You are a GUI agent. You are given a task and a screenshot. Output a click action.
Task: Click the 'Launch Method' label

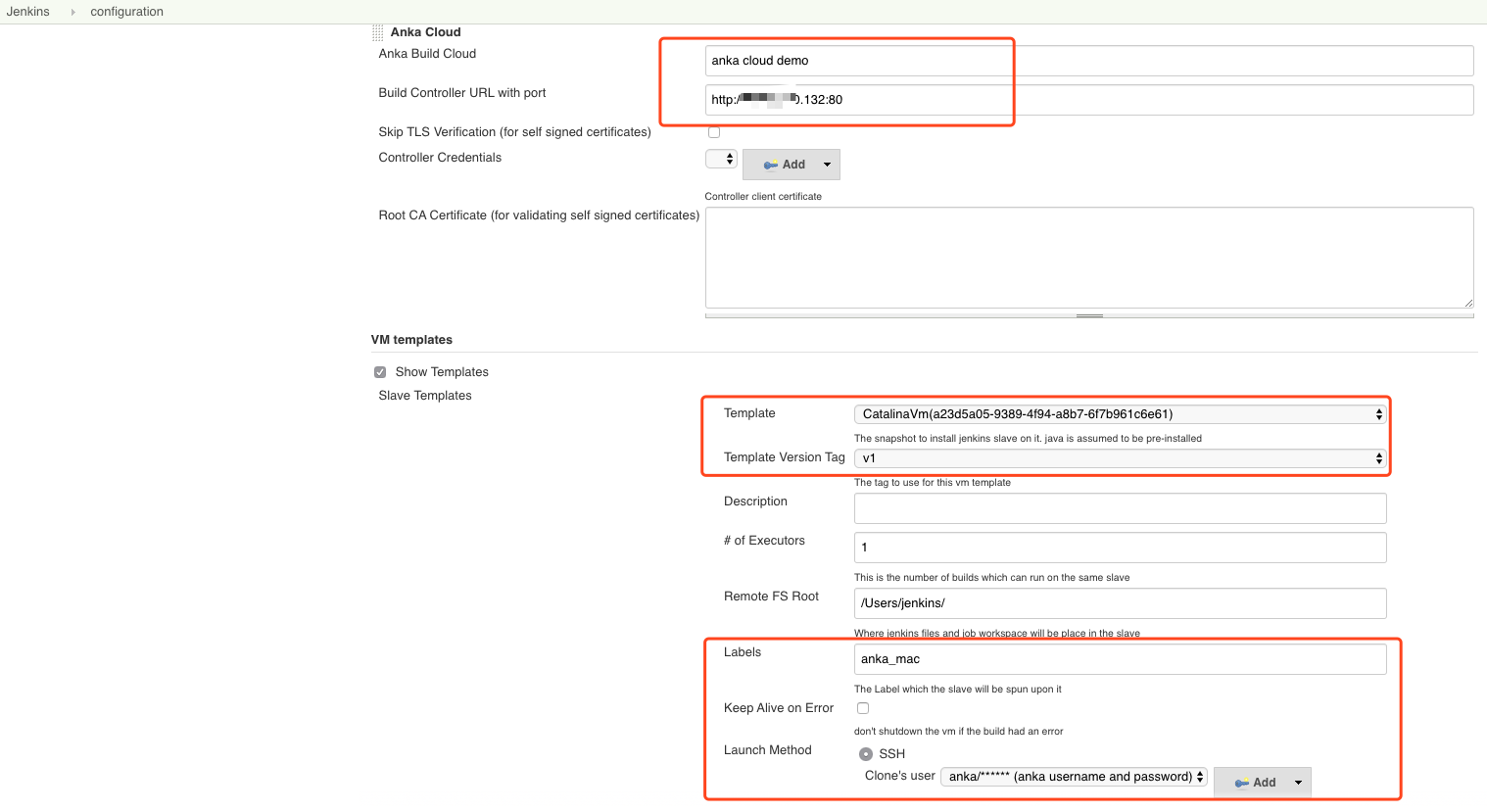click(x=768, y=750)
